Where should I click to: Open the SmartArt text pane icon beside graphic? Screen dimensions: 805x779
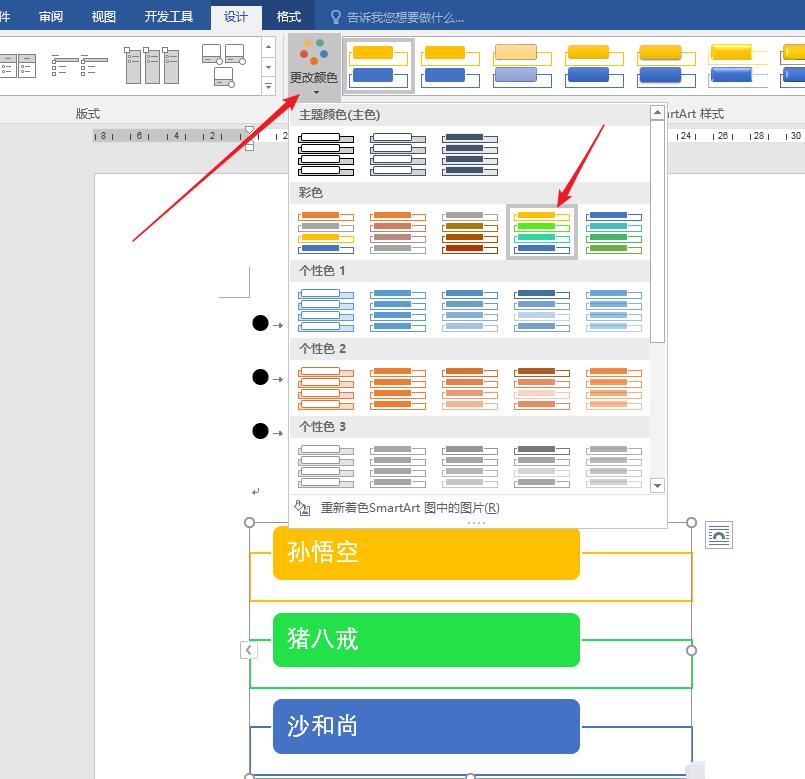click(718, 535)
